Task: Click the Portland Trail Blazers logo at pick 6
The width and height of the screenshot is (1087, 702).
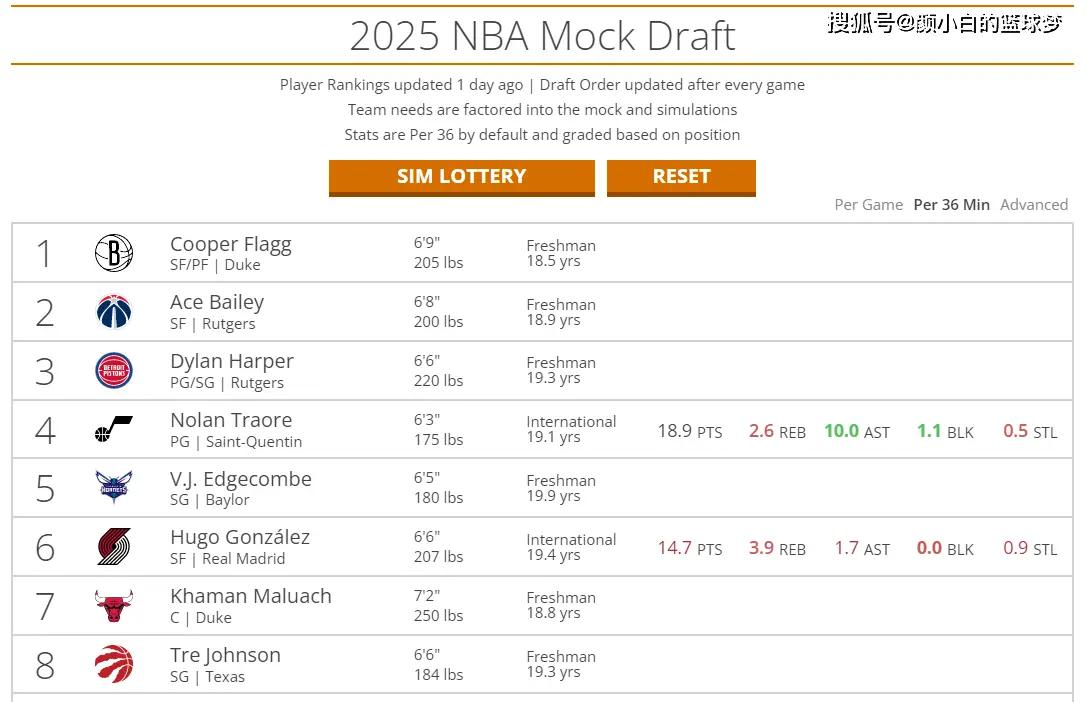Action: [x=114, y=546]
